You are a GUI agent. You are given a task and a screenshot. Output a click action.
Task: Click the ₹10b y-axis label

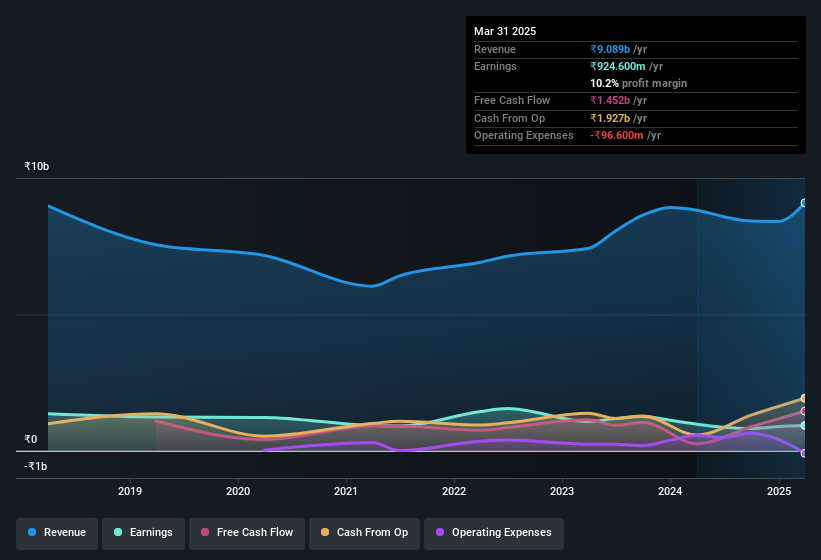click(37, 166)
